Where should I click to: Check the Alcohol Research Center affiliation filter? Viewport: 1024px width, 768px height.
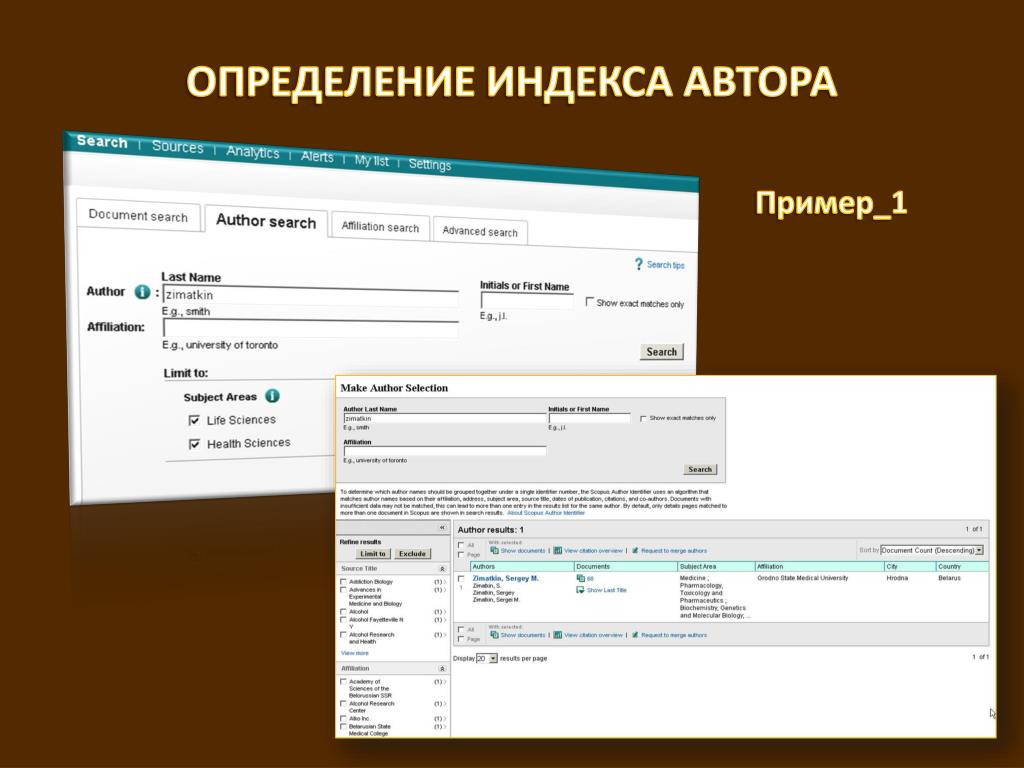(x=344, y=704)
